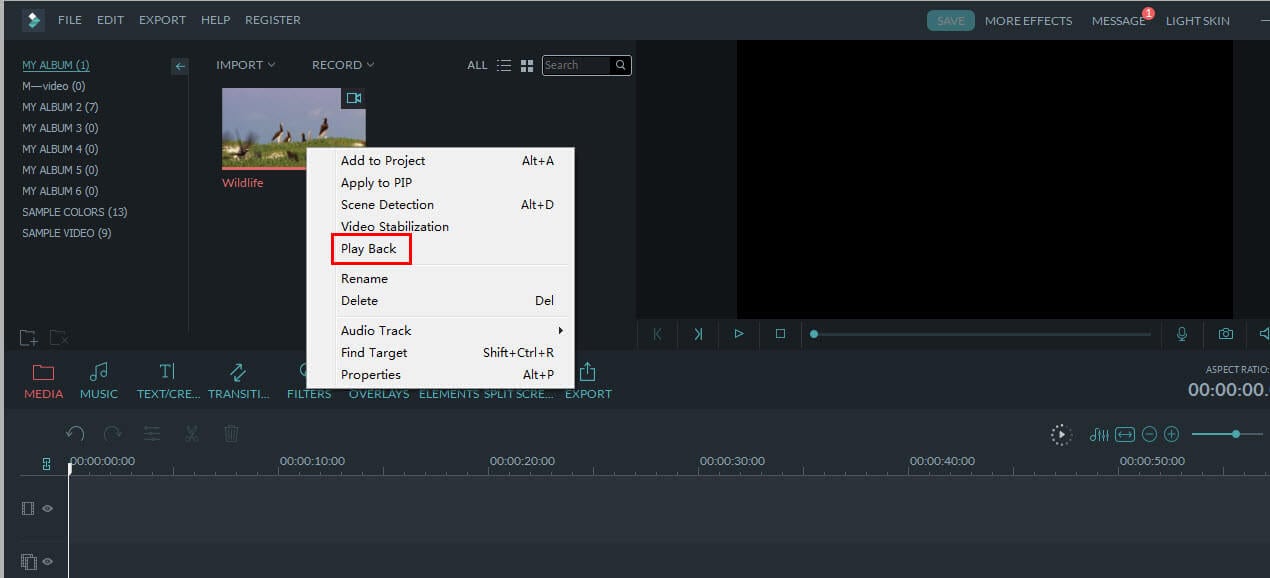1270x578 pixels.
Task: Open MORE EFFECTS
Action: [1028, 21]
